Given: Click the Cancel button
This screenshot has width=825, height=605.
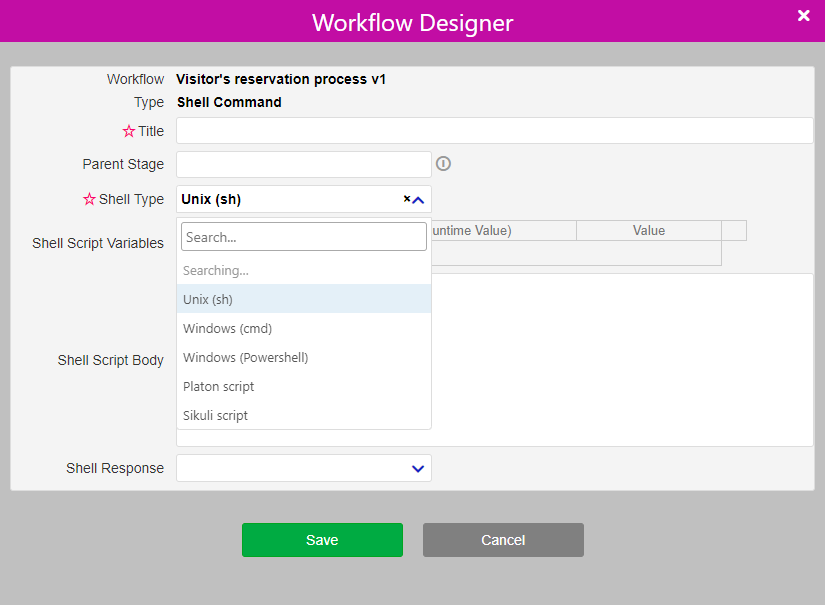Looking at the screenshot, I should click(503, 539).
